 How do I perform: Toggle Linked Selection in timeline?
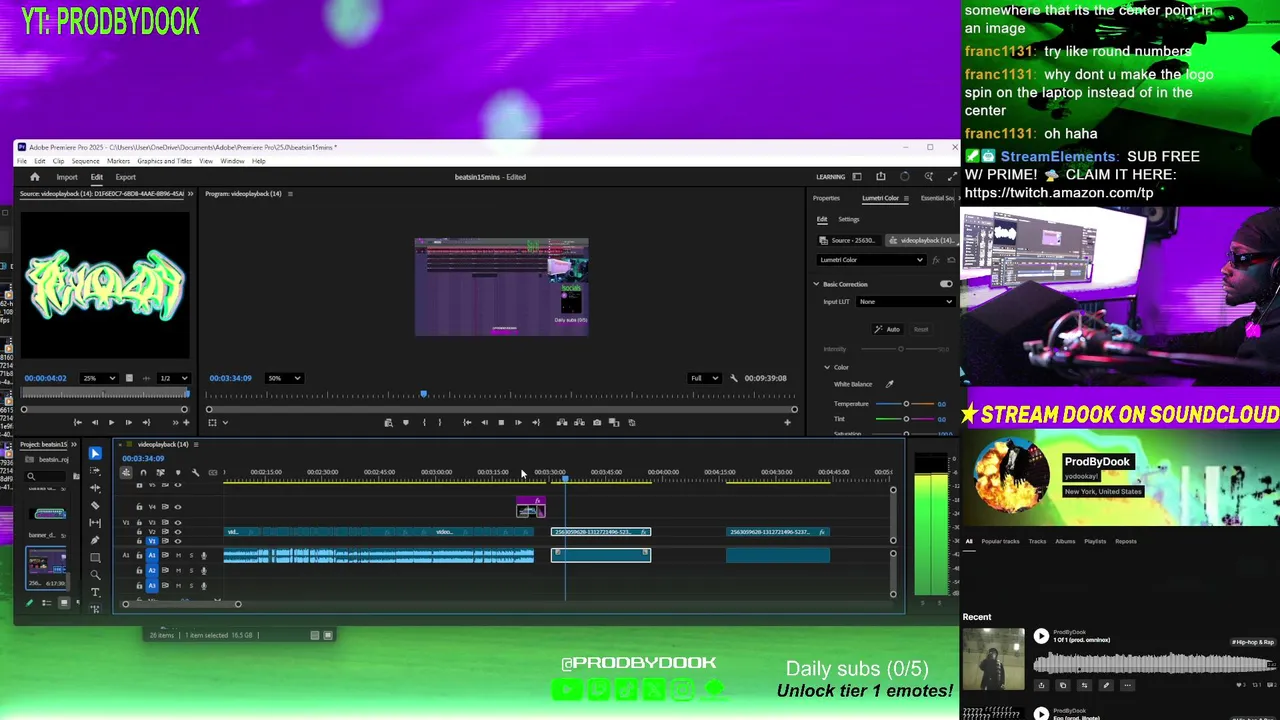[x=160, y=472]
